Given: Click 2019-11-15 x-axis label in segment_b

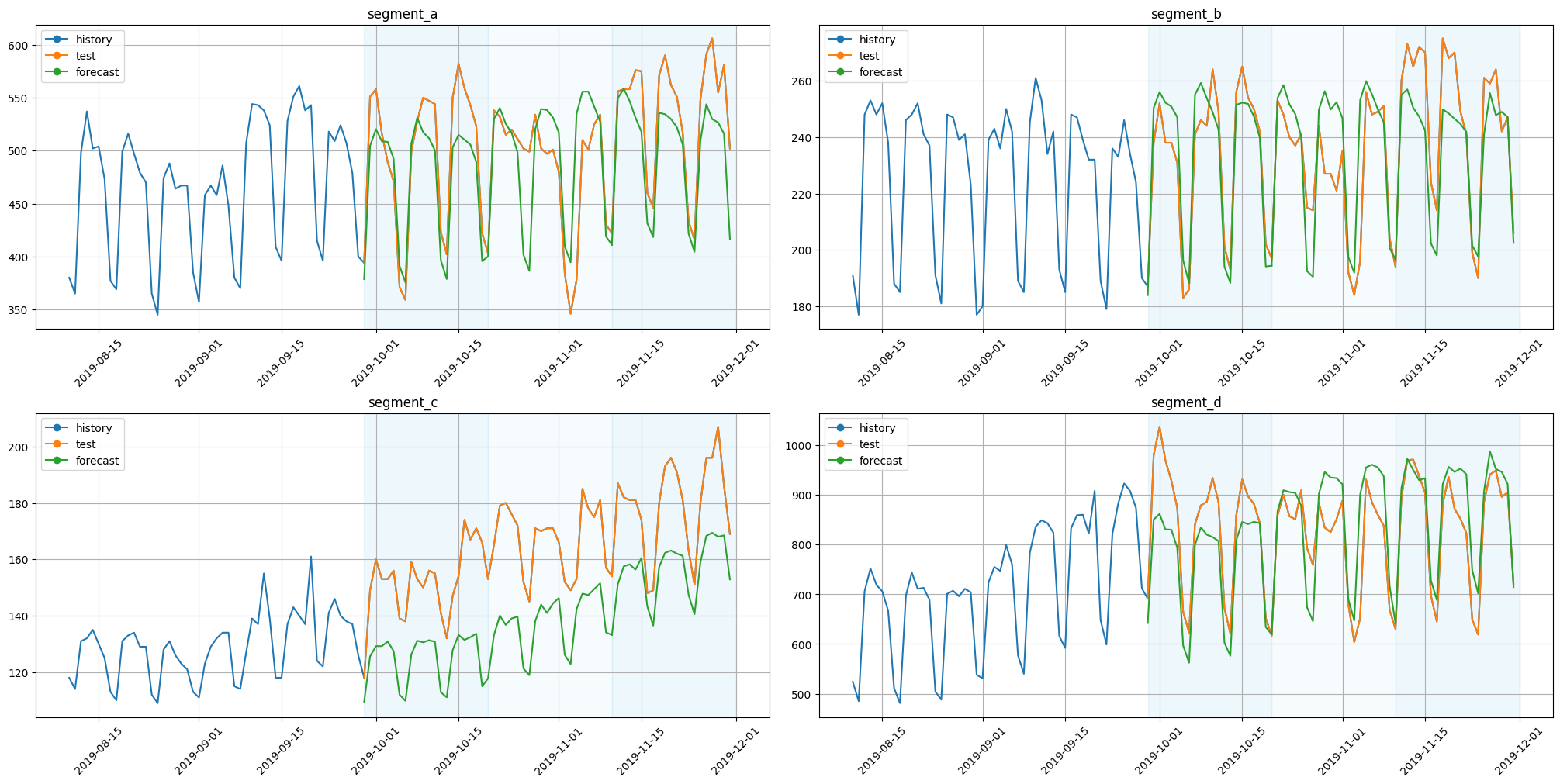Looking at the screenshot, I should tap(1423, 362).
